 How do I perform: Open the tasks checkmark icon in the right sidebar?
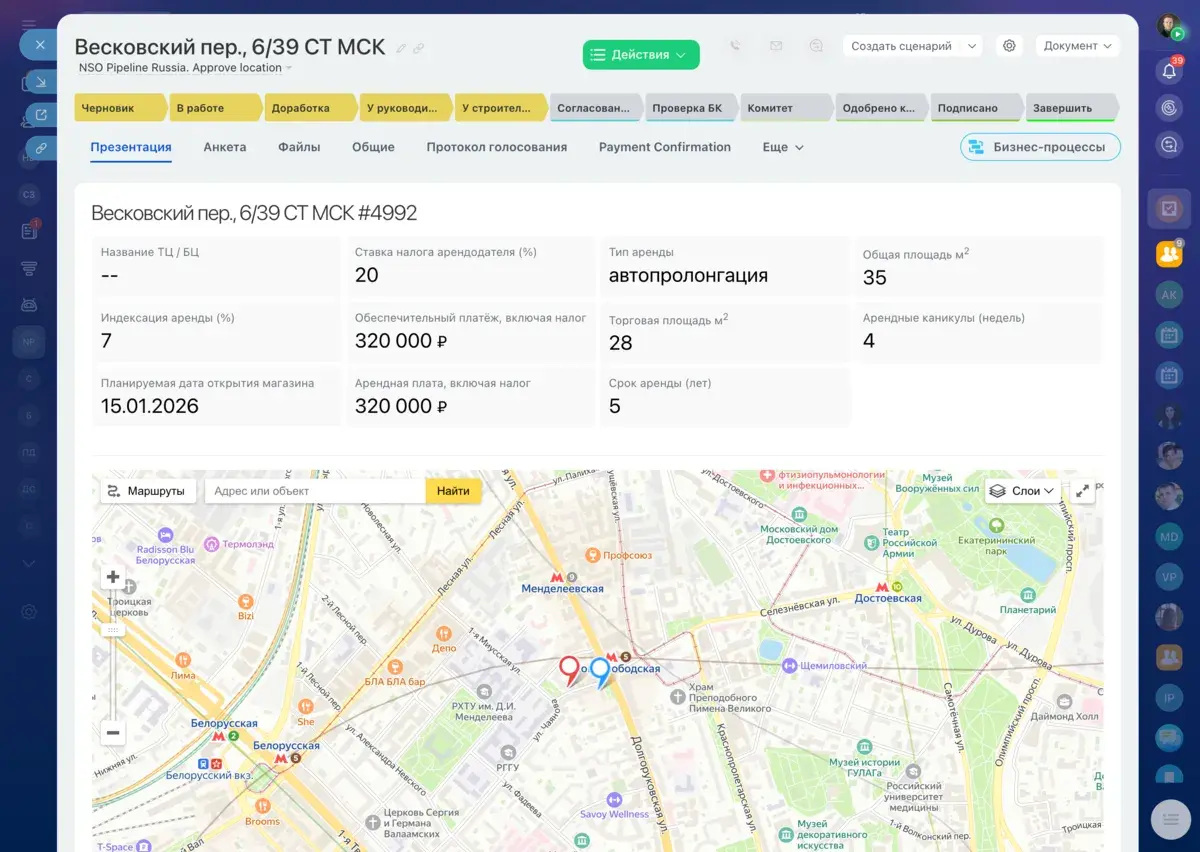[1169, 209]
